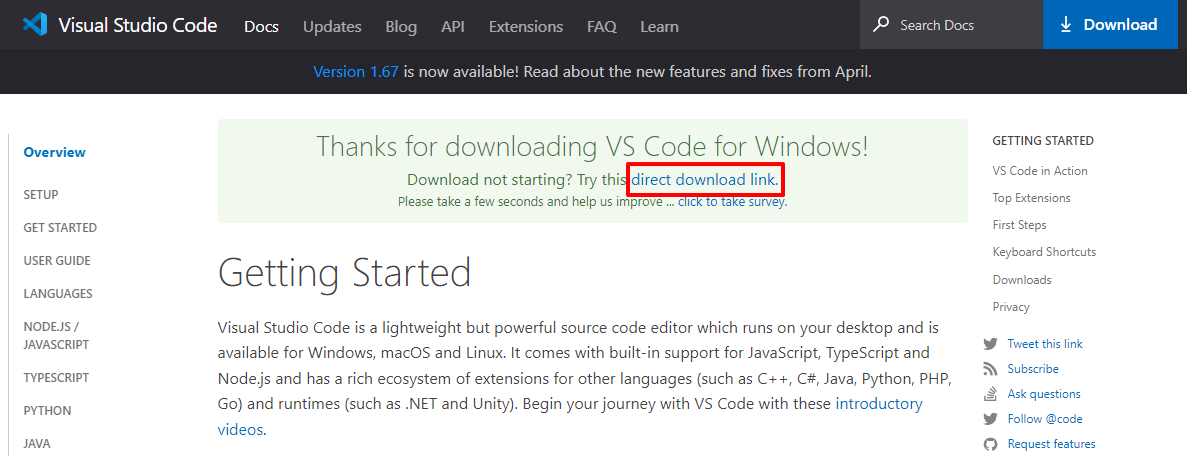
Task: Click the Twitter bird icon beside Tweet this link
Action: pyautogui.click(x=990, y=344)
